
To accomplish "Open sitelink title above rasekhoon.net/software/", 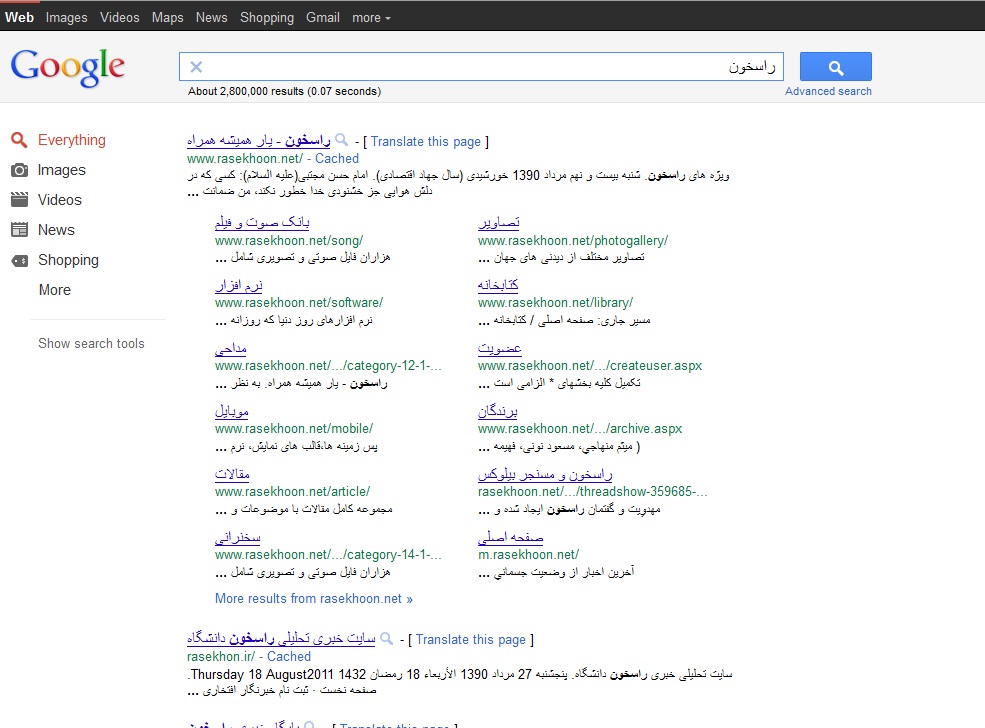I will click(239, 285).
